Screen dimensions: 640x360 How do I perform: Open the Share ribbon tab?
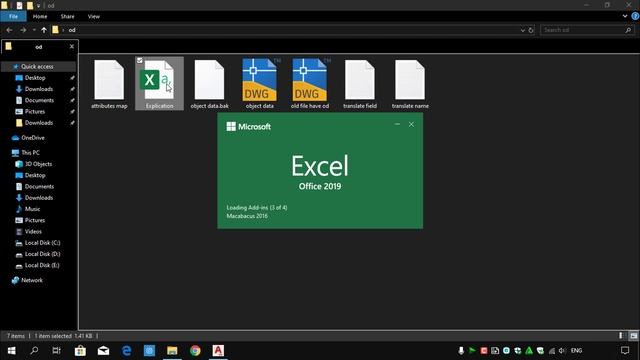(x=67, y=16)
